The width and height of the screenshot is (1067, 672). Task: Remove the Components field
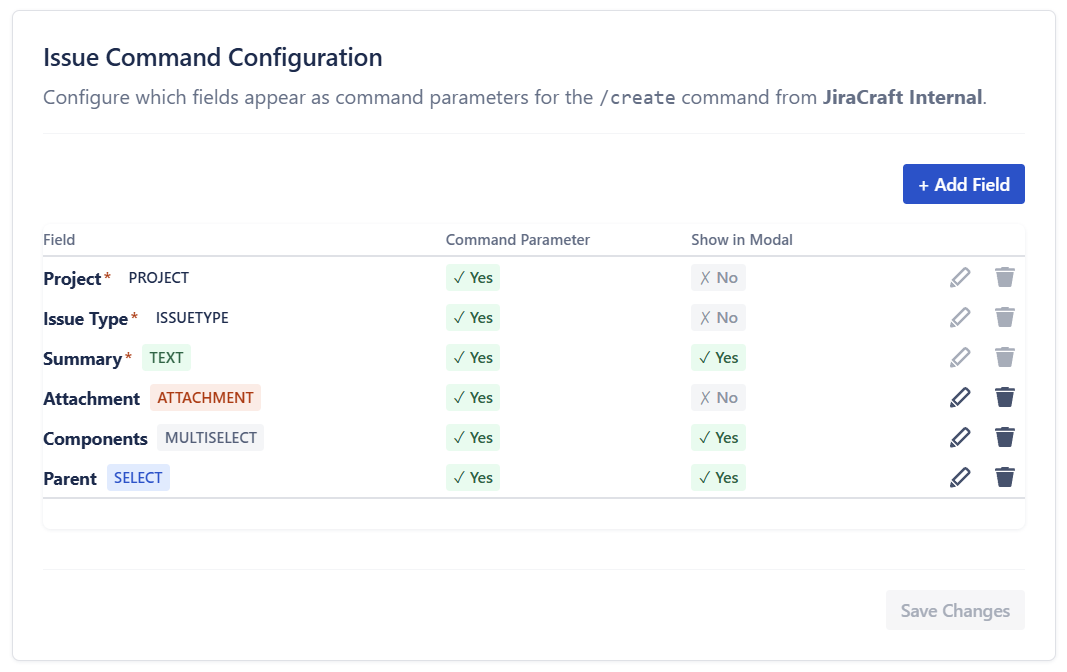click(x=1004, y=438)
